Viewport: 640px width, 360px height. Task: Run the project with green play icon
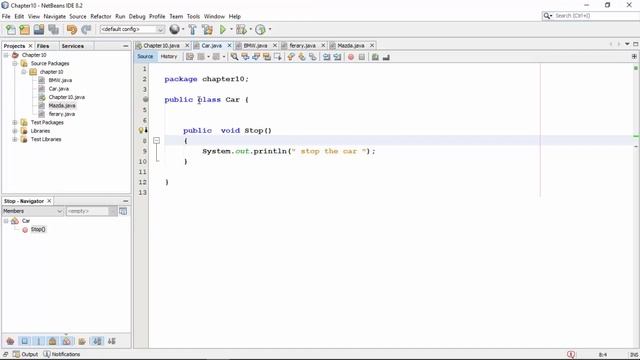tap(223, 29)
